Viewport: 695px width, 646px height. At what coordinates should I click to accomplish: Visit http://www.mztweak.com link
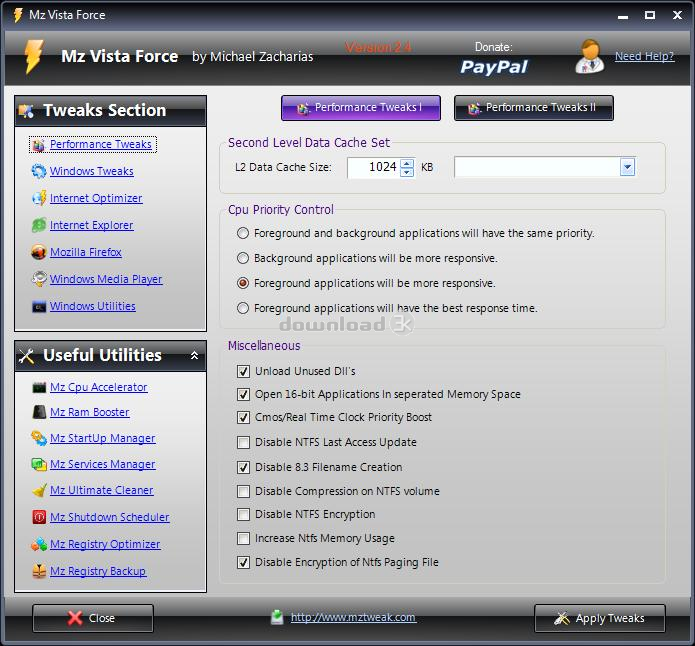click(353, 617)
